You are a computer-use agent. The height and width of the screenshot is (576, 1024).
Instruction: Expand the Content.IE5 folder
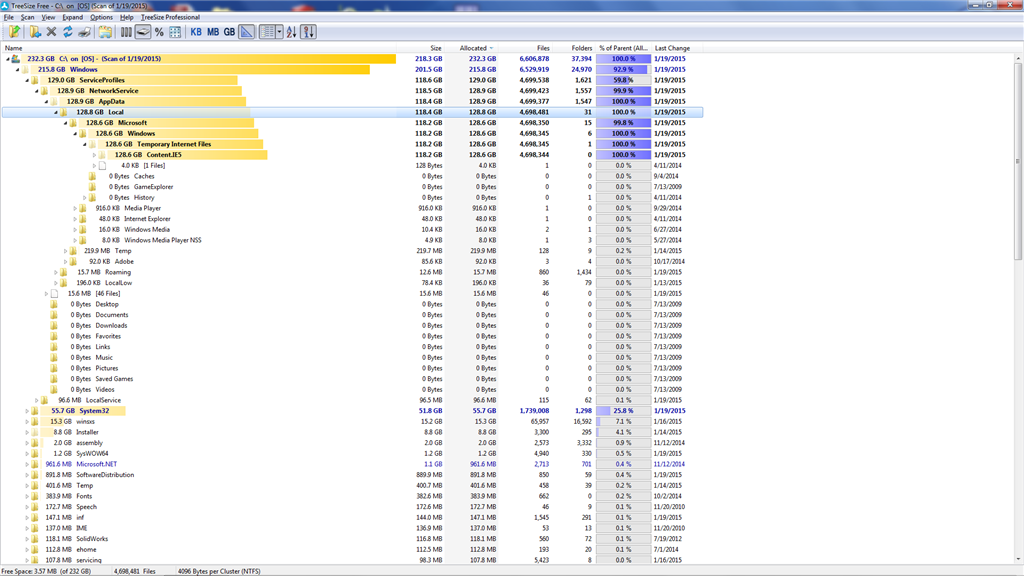95,155
